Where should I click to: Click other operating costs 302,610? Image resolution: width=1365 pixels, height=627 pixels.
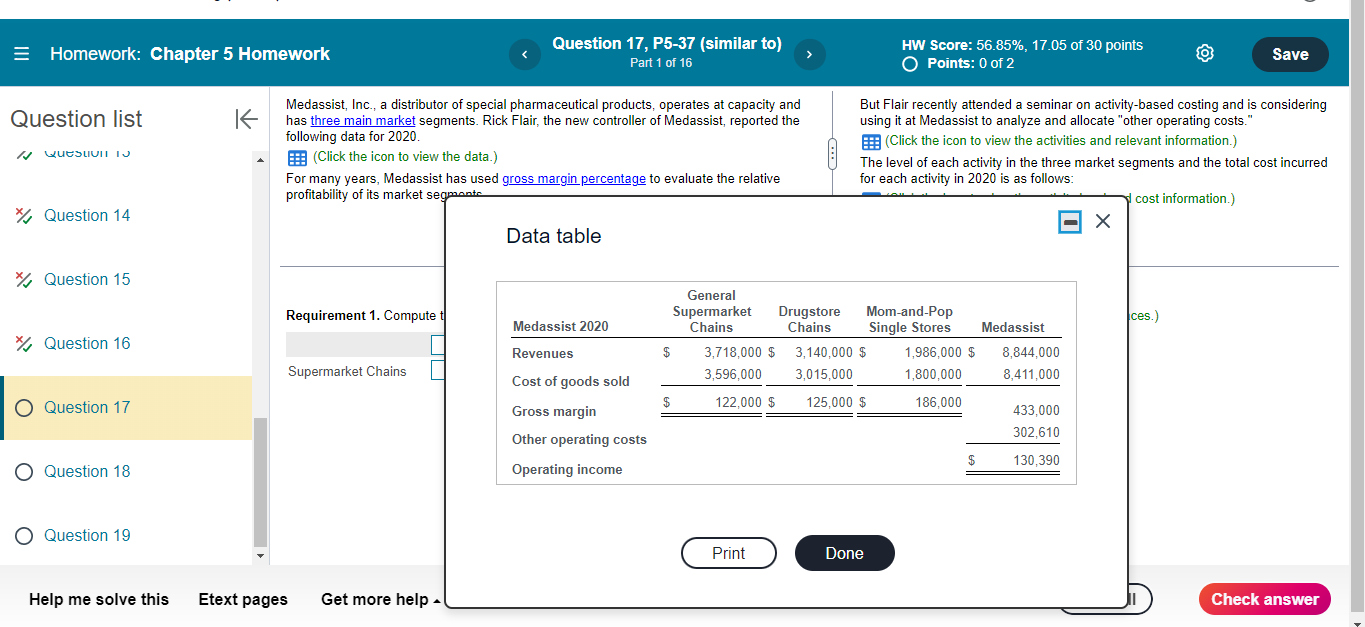(x=1036, y=433)
